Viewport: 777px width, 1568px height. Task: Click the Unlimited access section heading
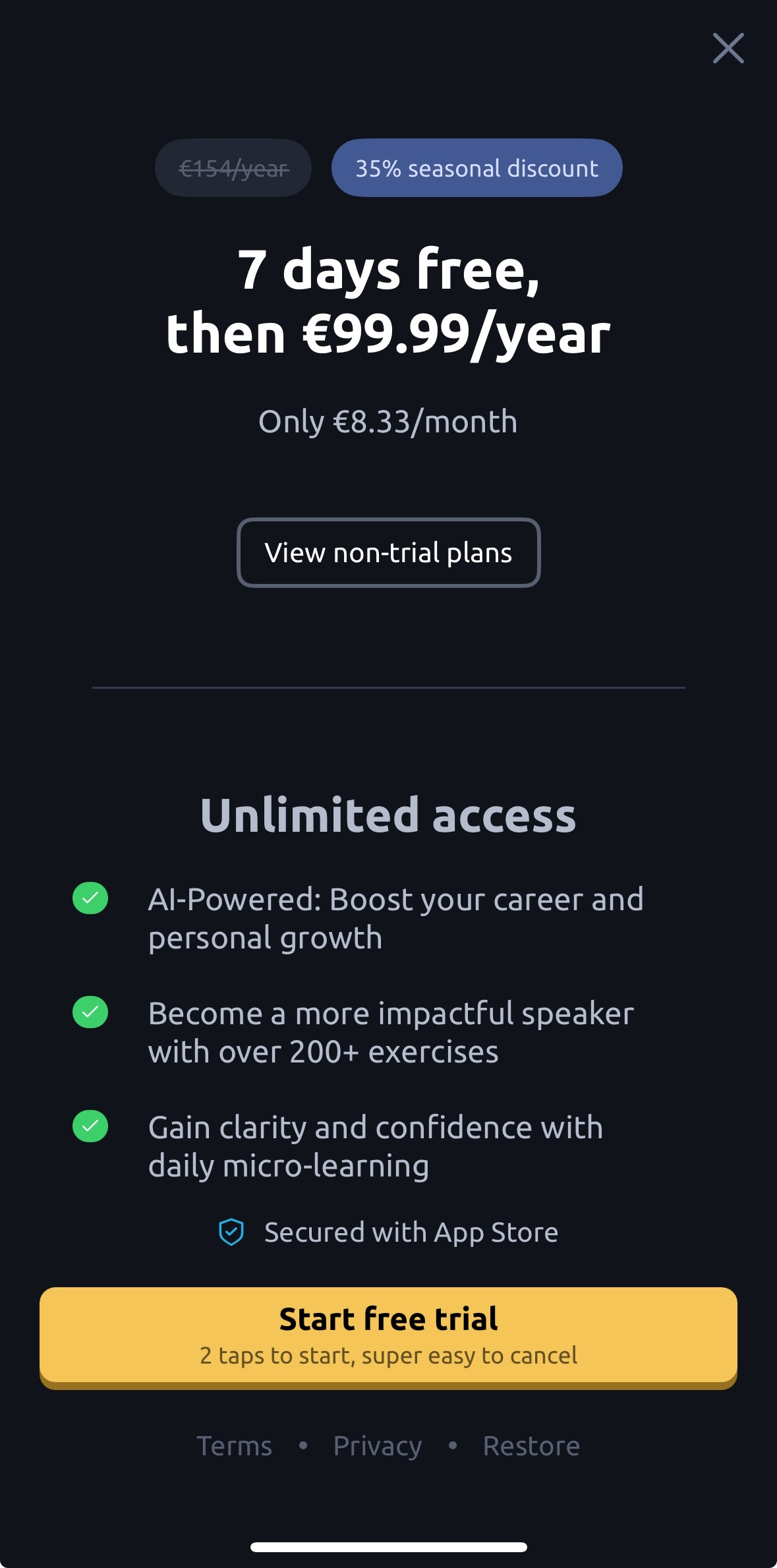(x=388, y=815)
